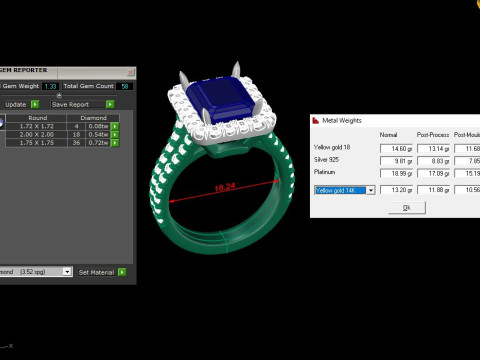Click the green arrow beside Update

coord(35,104)
